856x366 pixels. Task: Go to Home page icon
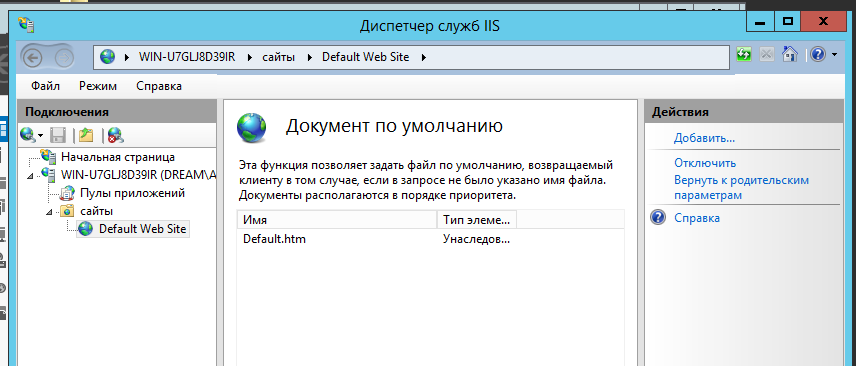(x=790, y=54)
